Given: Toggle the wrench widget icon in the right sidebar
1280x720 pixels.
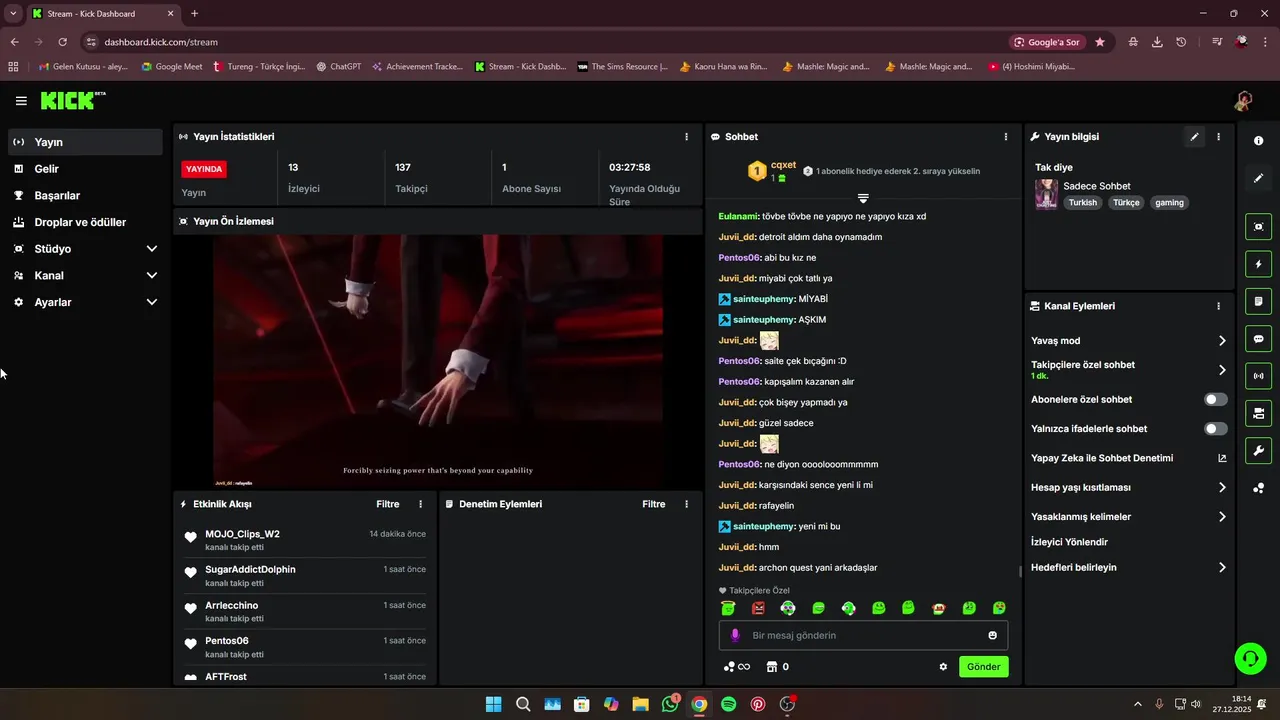Looking at the screenshot, I should [1259, 450].
